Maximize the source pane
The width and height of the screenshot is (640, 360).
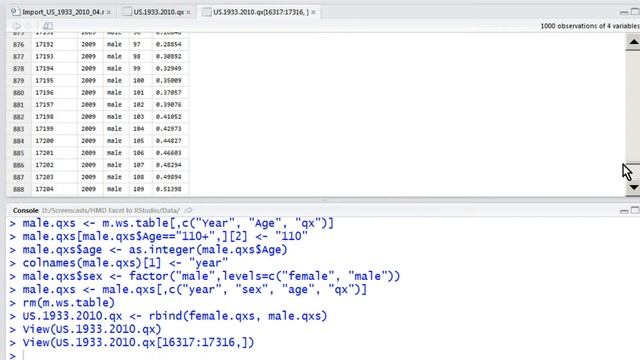635,12
